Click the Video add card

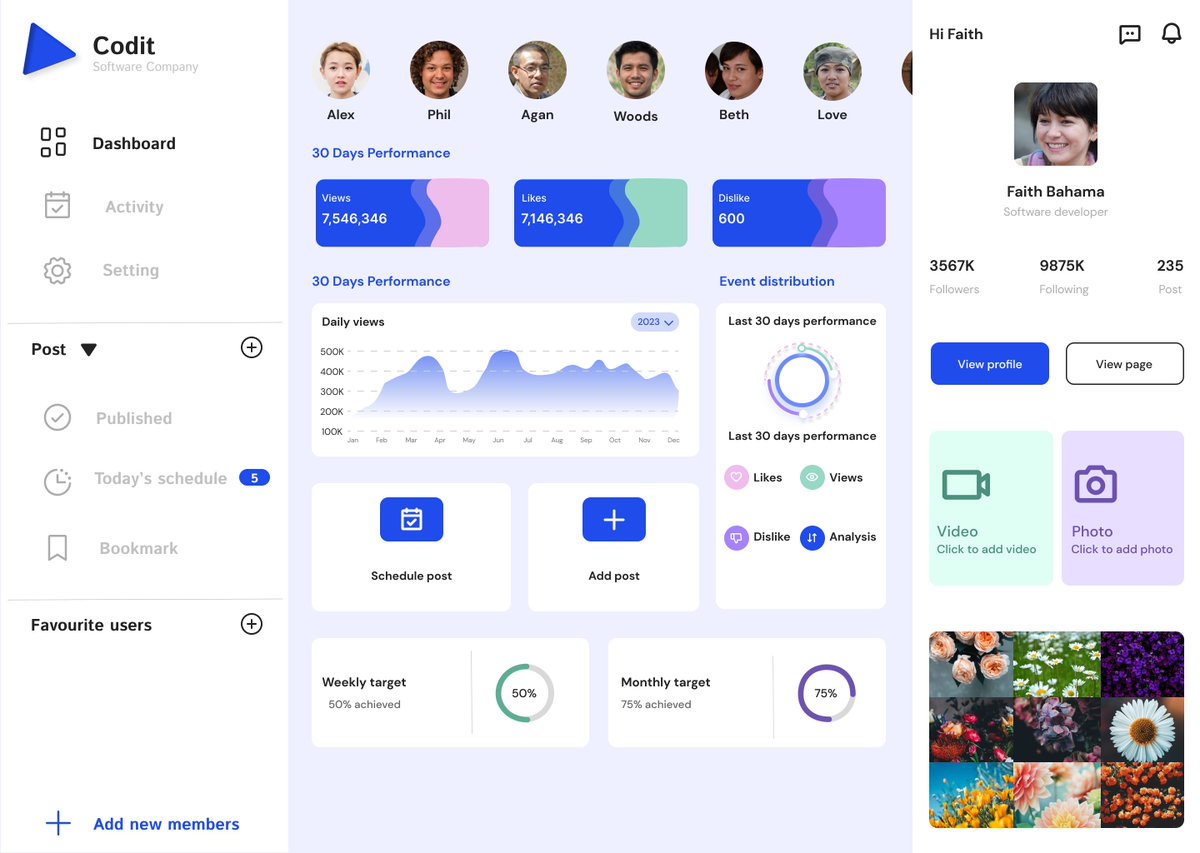click(991, 508)
